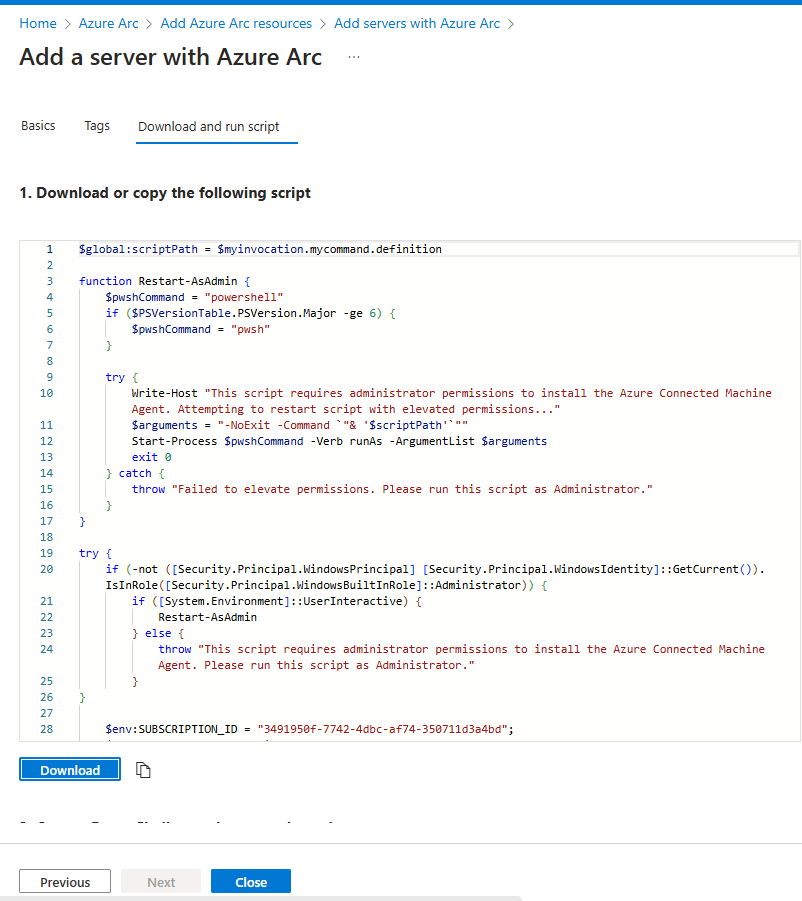Close the Add a server wizard
802x901 pixels.
(251, 882)
